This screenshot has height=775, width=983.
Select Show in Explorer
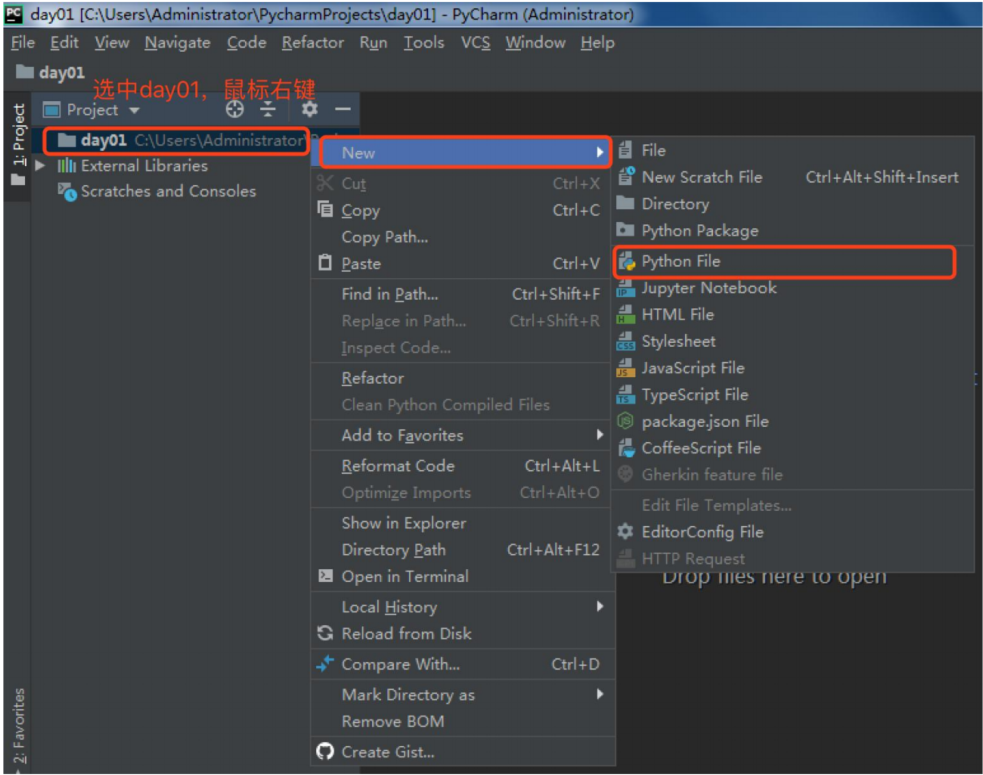coord(463,523)
